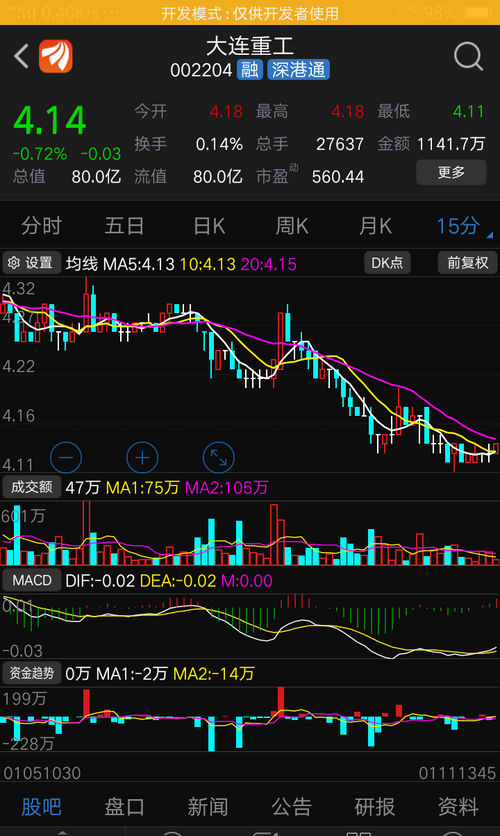Open the orange Eastmoney app logo
The width and height of the screenshot is (500, 836).
pos(55,56)
